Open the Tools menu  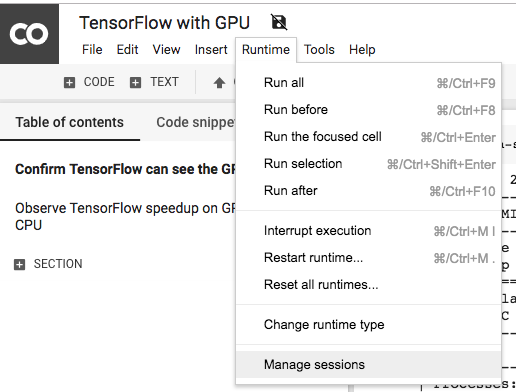tap(319, 50)
